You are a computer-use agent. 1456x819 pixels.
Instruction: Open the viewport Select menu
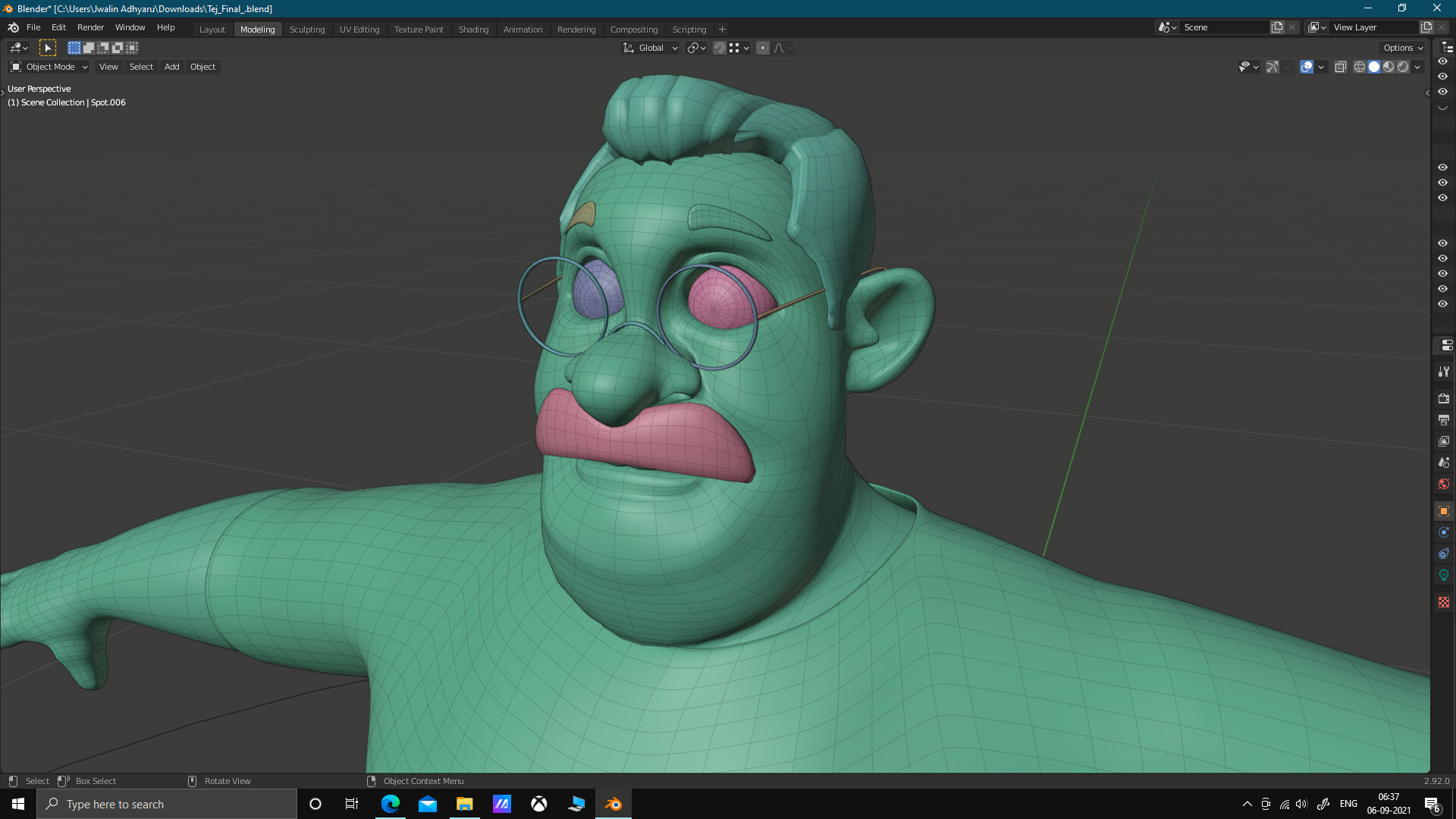pyautogui.click(x=141, y=67)
